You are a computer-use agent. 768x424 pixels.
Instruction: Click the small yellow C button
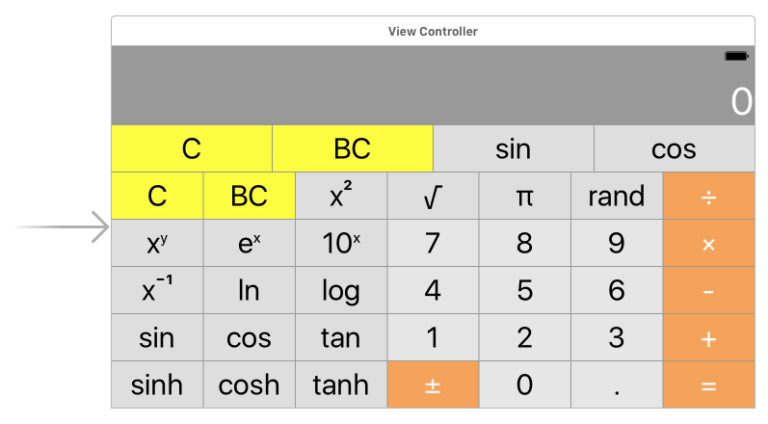[x=157, y=196]
